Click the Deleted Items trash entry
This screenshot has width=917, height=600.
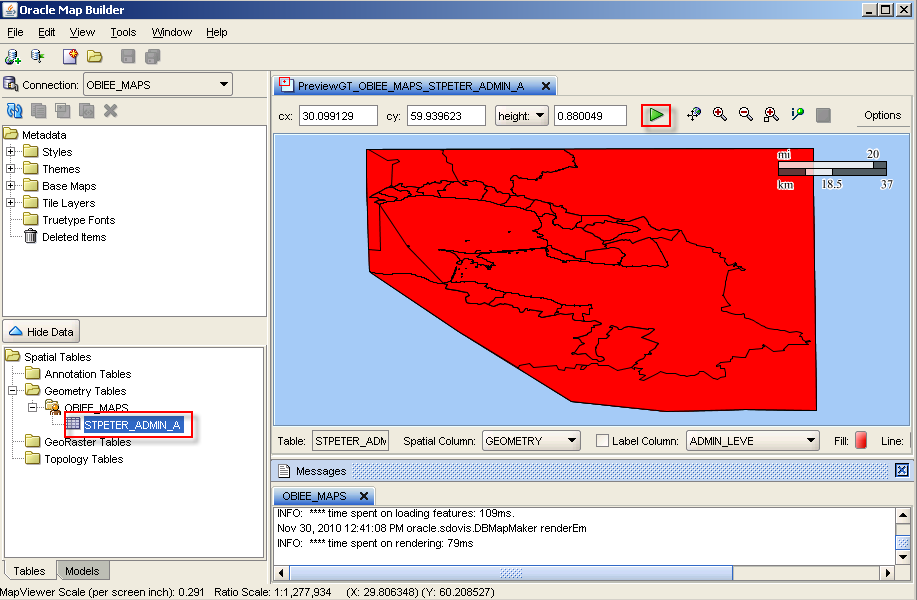[x=65, y=236]
